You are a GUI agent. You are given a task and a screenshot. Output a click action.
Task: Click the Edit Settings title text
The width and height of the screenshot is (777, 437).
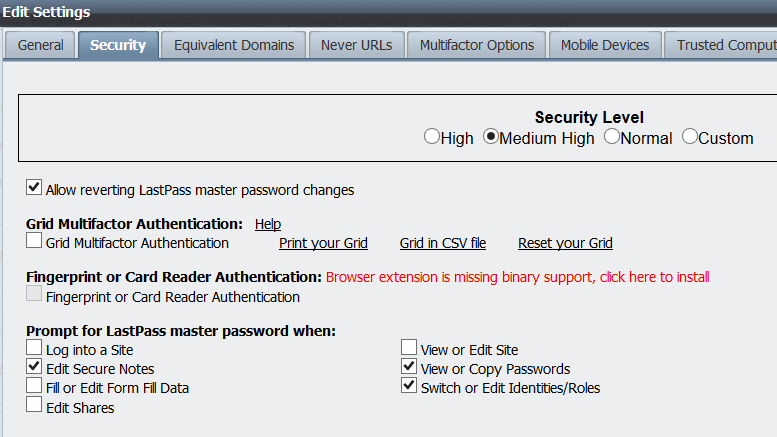pyautogui.click(x=47, y=12)
